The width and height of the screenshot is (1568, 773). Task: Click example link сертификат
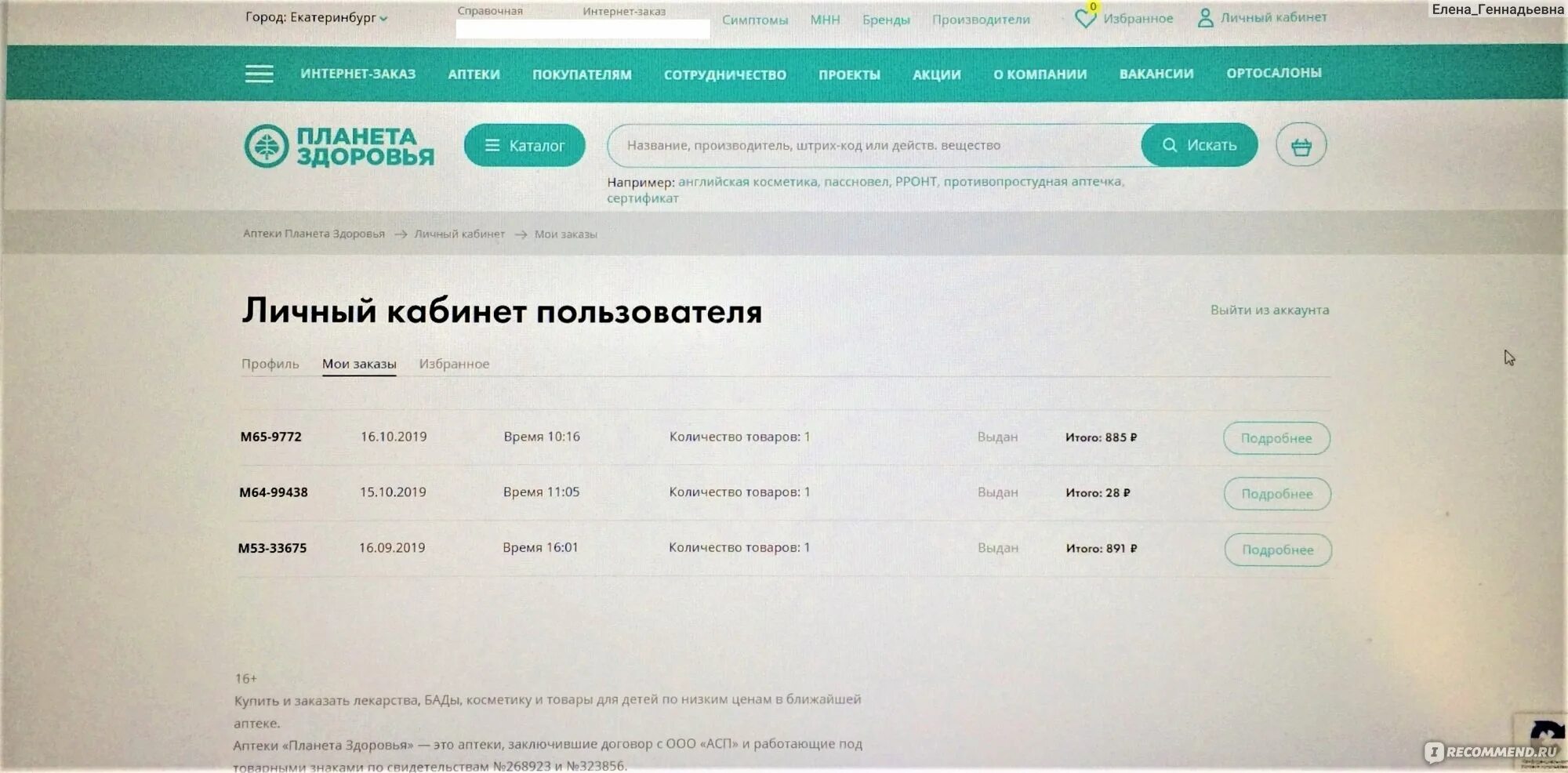[x=643, y=198]
